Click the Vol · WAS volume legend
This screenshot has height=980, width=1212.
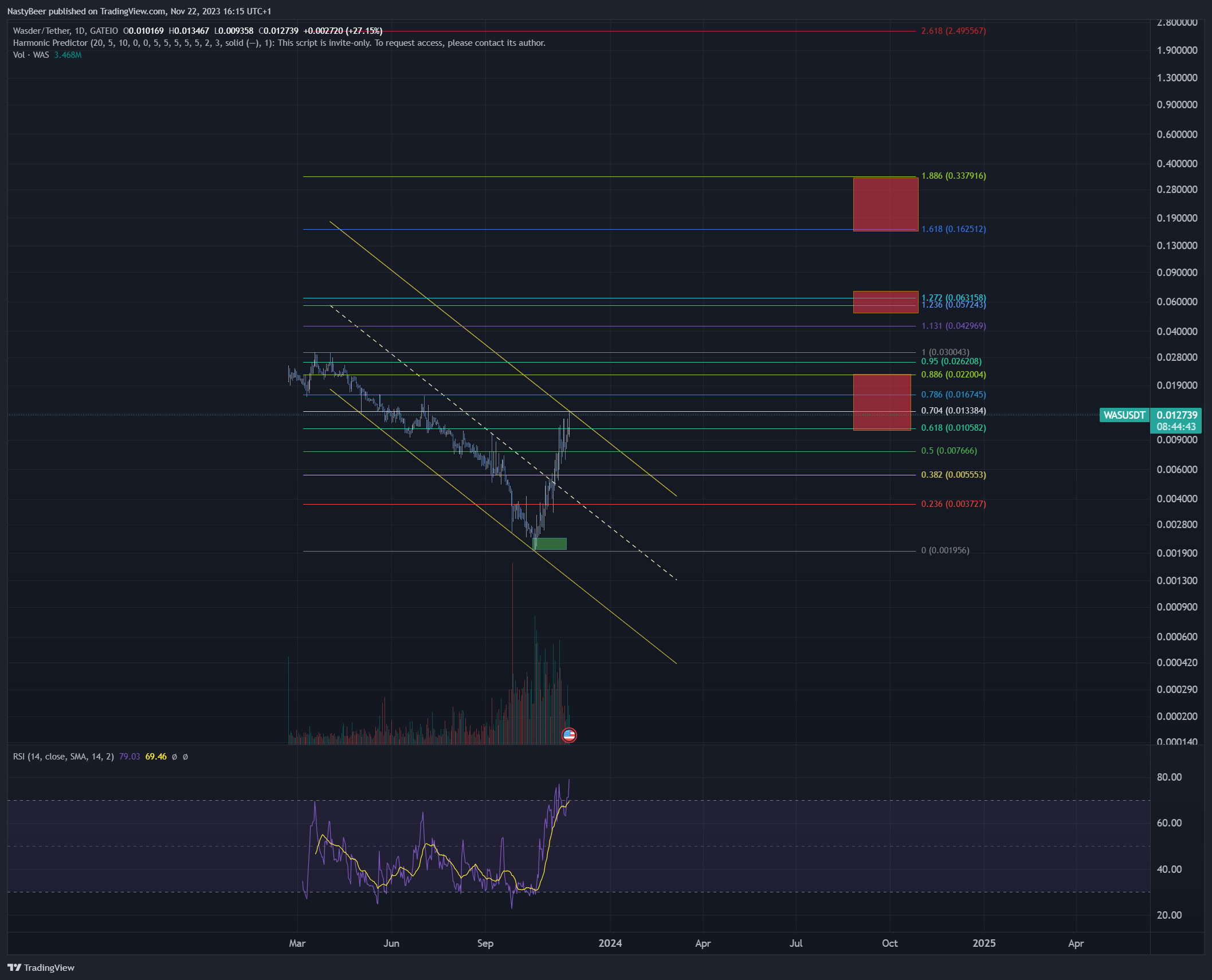tap(31, 55)
